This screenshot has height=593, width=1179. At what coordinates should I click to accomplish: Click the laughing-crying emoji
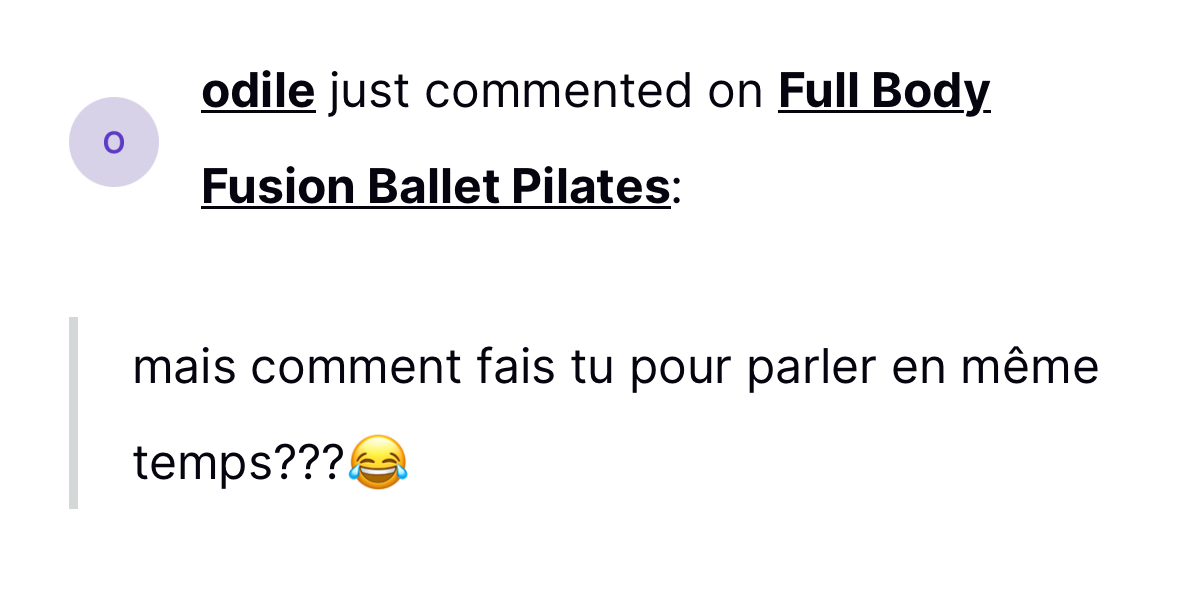(378, 461)
